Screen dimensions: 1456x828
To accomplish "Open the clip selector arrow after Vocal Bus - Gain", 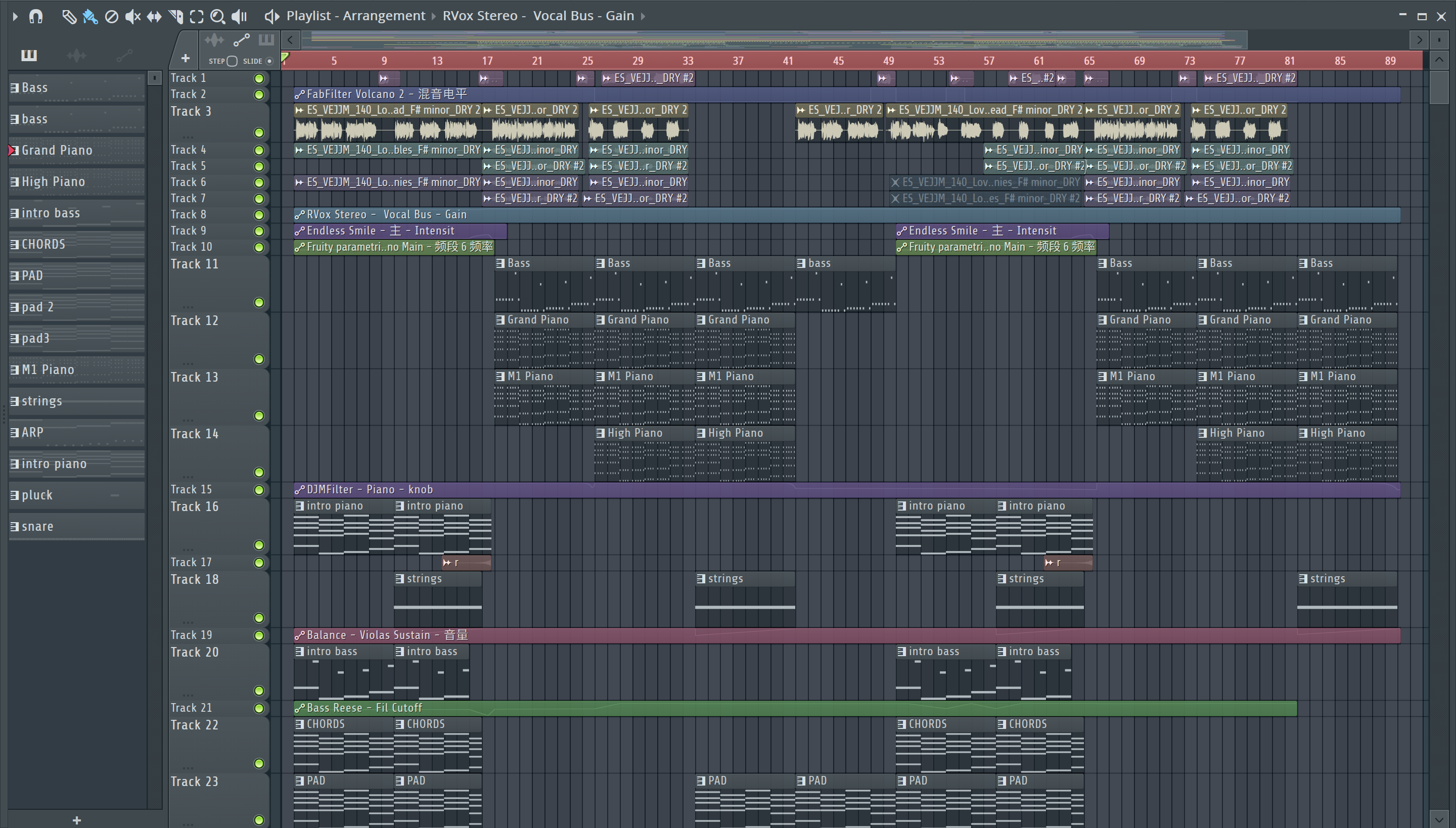I will pyautogui.click(x=643, y=16).
